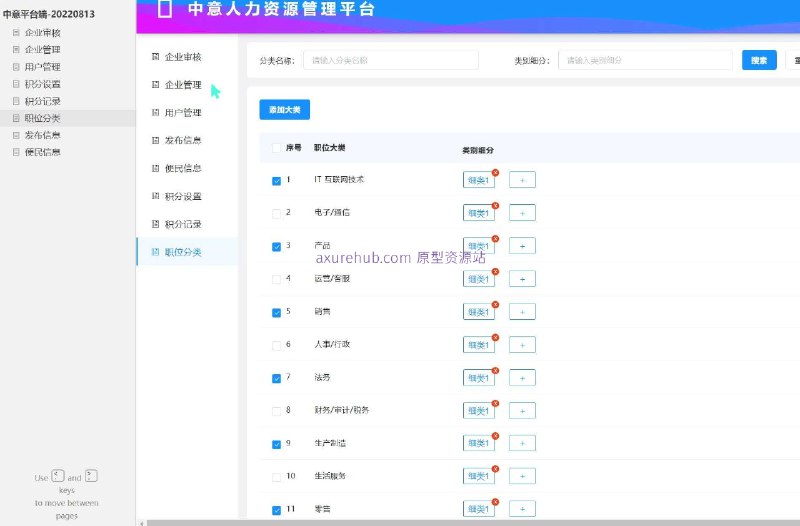Remove 细类1 tag in 生活服务 row
The width and height of the screenshot is (800, 526).
pos(495,469)
